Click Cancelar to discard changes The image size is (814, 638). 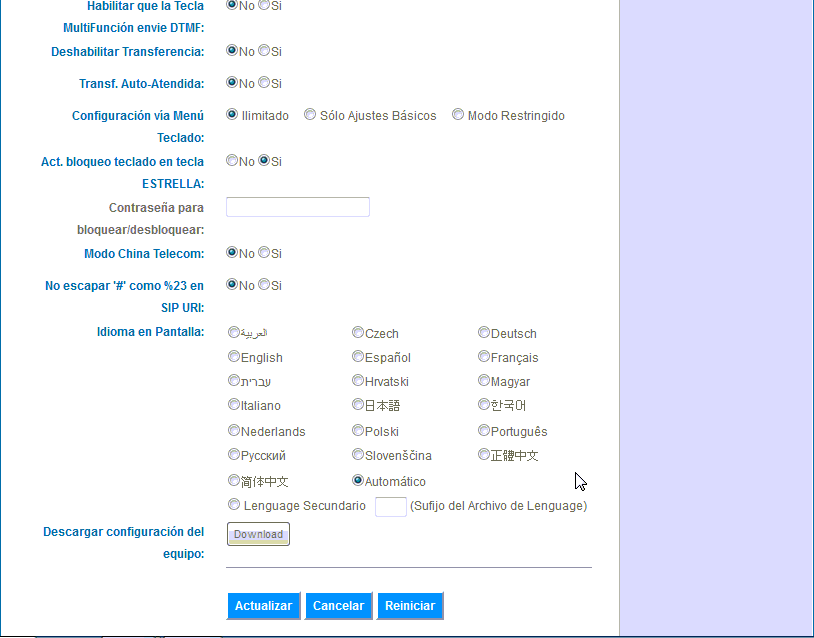[x=338, y=605]
